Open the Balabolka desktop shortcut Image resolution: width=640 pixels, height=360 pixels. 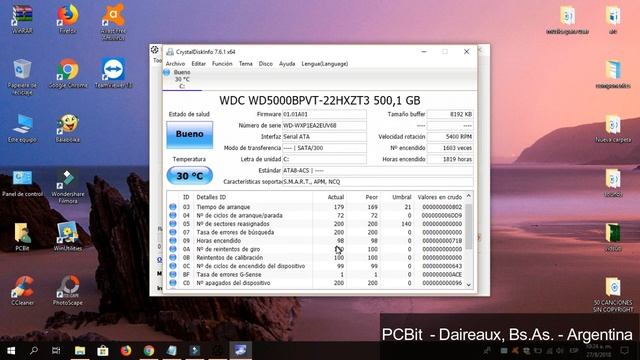(68, 128)
